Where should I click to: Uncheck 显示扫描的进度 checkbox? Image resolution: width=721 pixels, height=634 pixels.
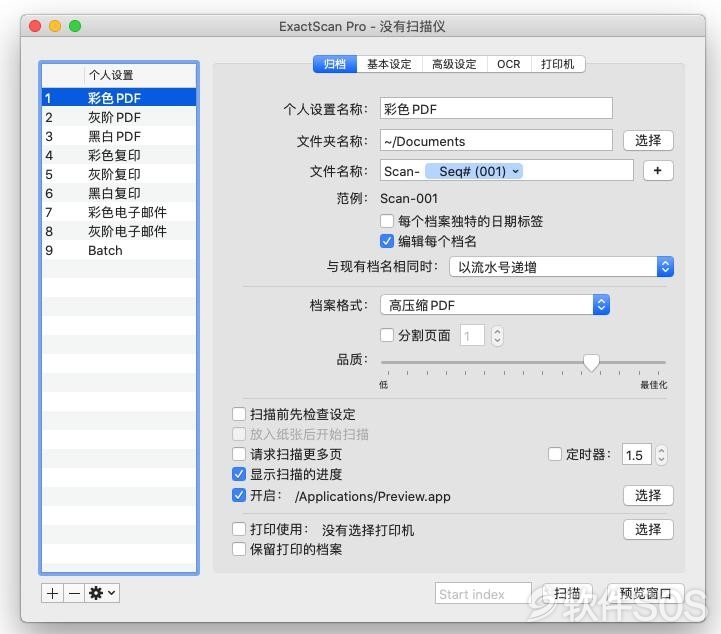239,474
